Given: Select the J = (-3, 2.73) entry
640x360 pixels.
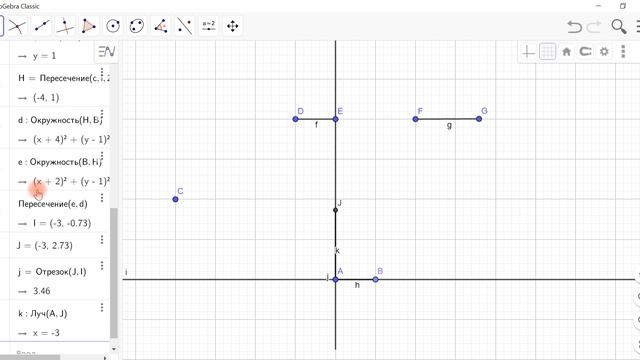Looking at the screenshot, I should click(44, 245).
